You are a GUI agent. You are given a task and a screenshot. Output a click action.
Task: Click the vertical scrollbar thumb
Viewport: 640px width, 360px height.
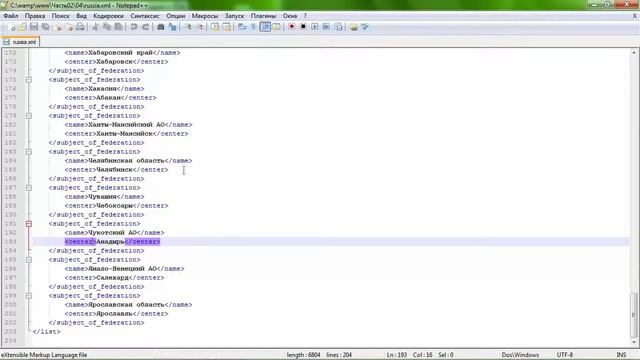click(x=634, y=314)
